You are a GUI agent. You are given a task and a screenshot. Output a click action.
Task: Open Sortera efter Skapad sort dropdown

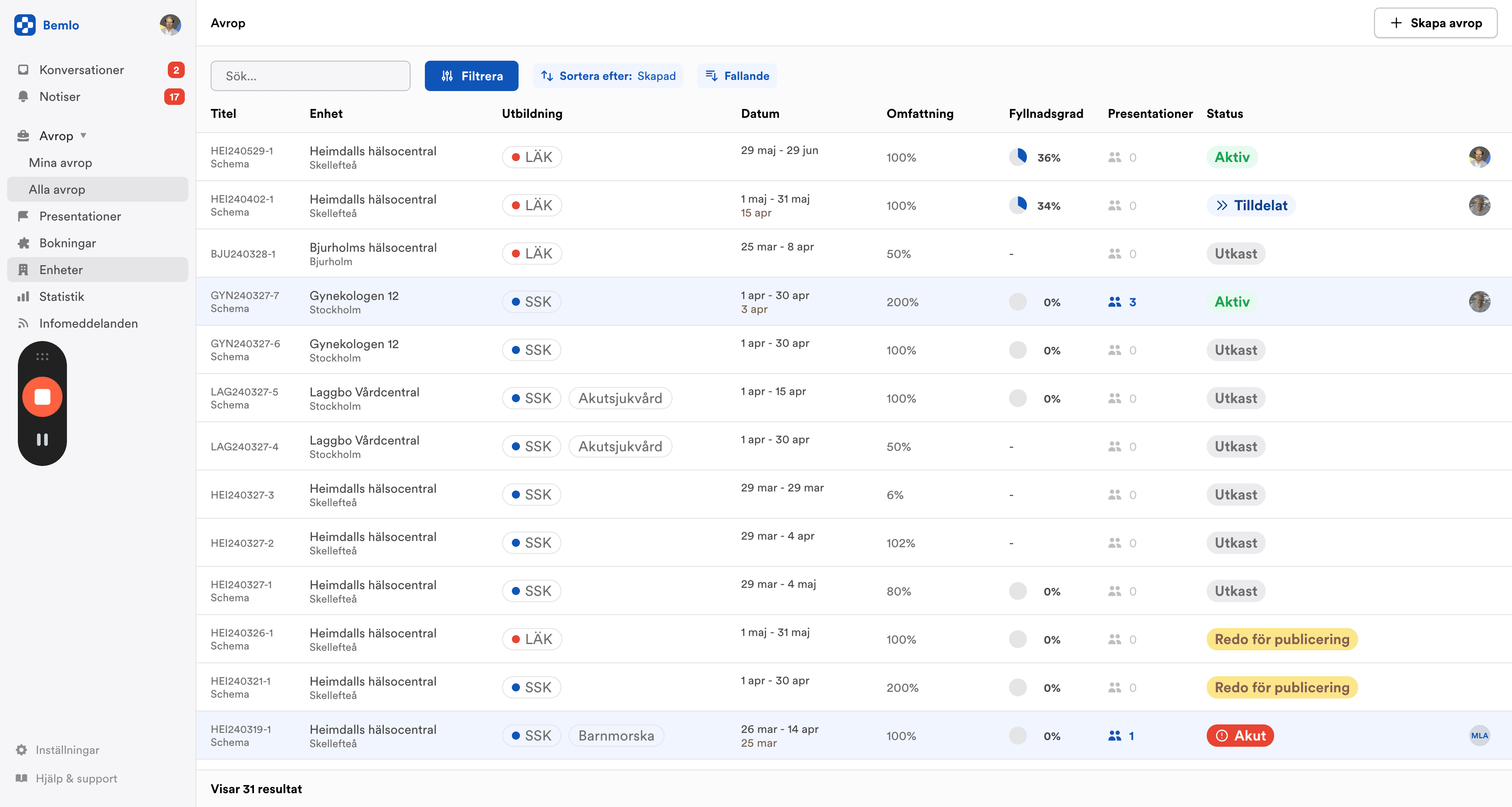pos(608,76)
